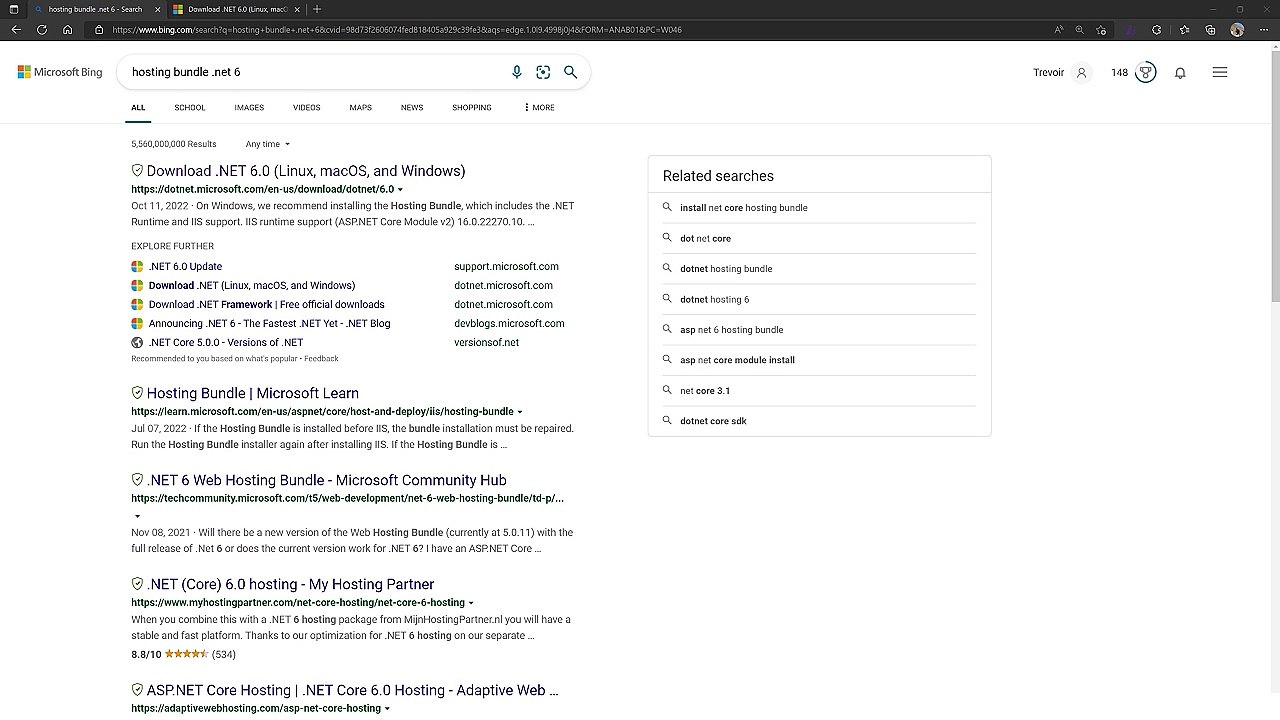Open Bing hamburger settings menu
Image resolution: width=1280 pixels, height=720 pixels.
point(1220,72)
